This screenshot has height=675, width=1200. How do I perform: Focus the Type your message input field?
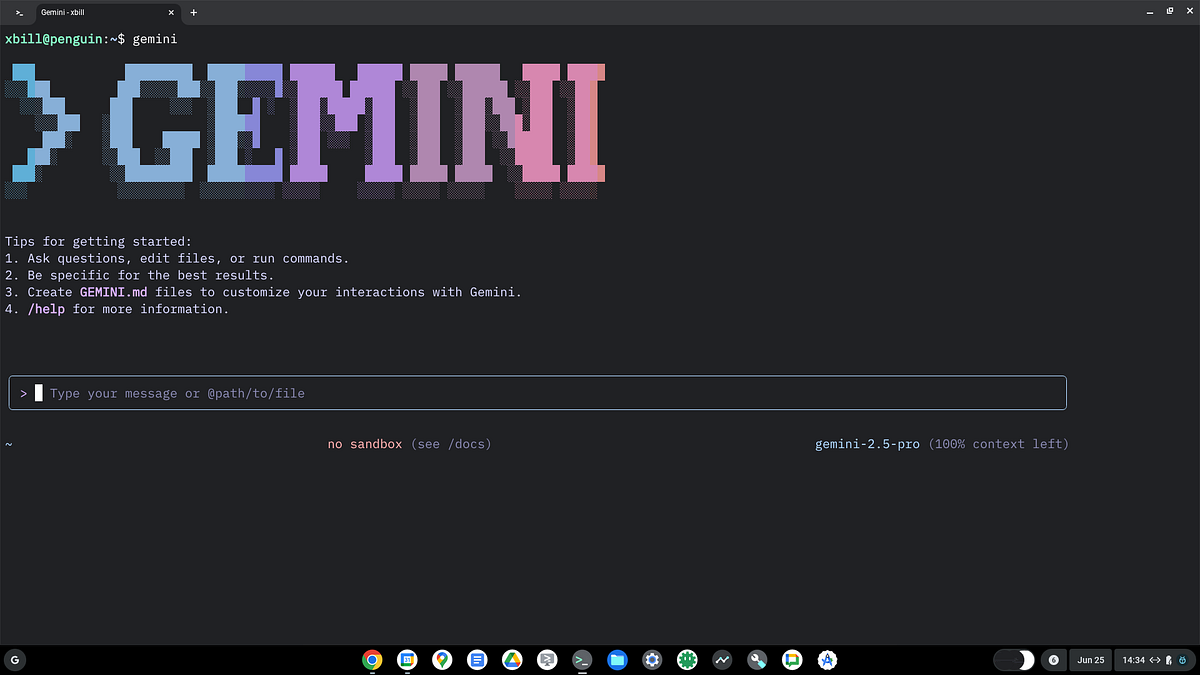coord(538,393)
